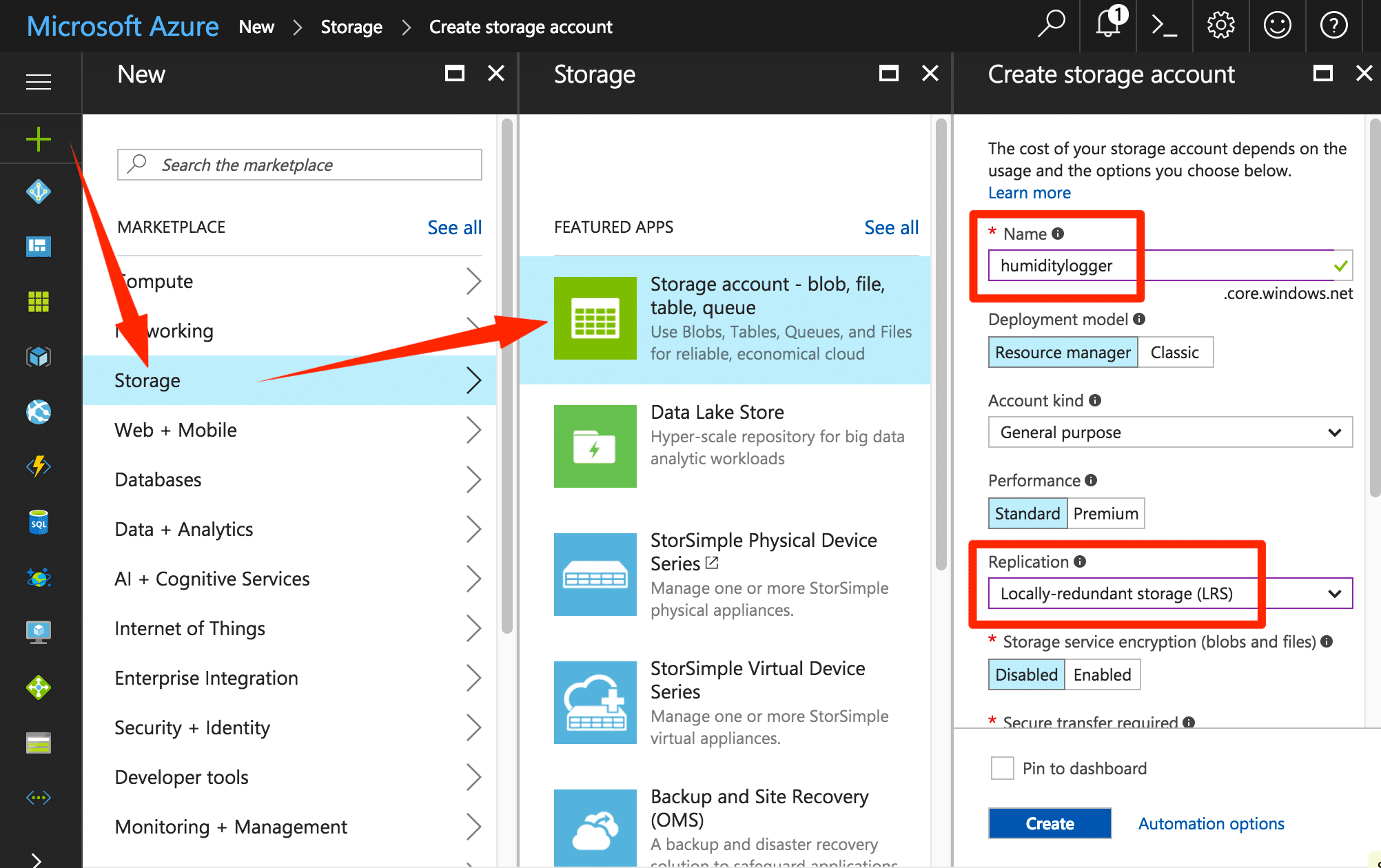
Task: Open Automation options link
Action: click(1211, 823)
